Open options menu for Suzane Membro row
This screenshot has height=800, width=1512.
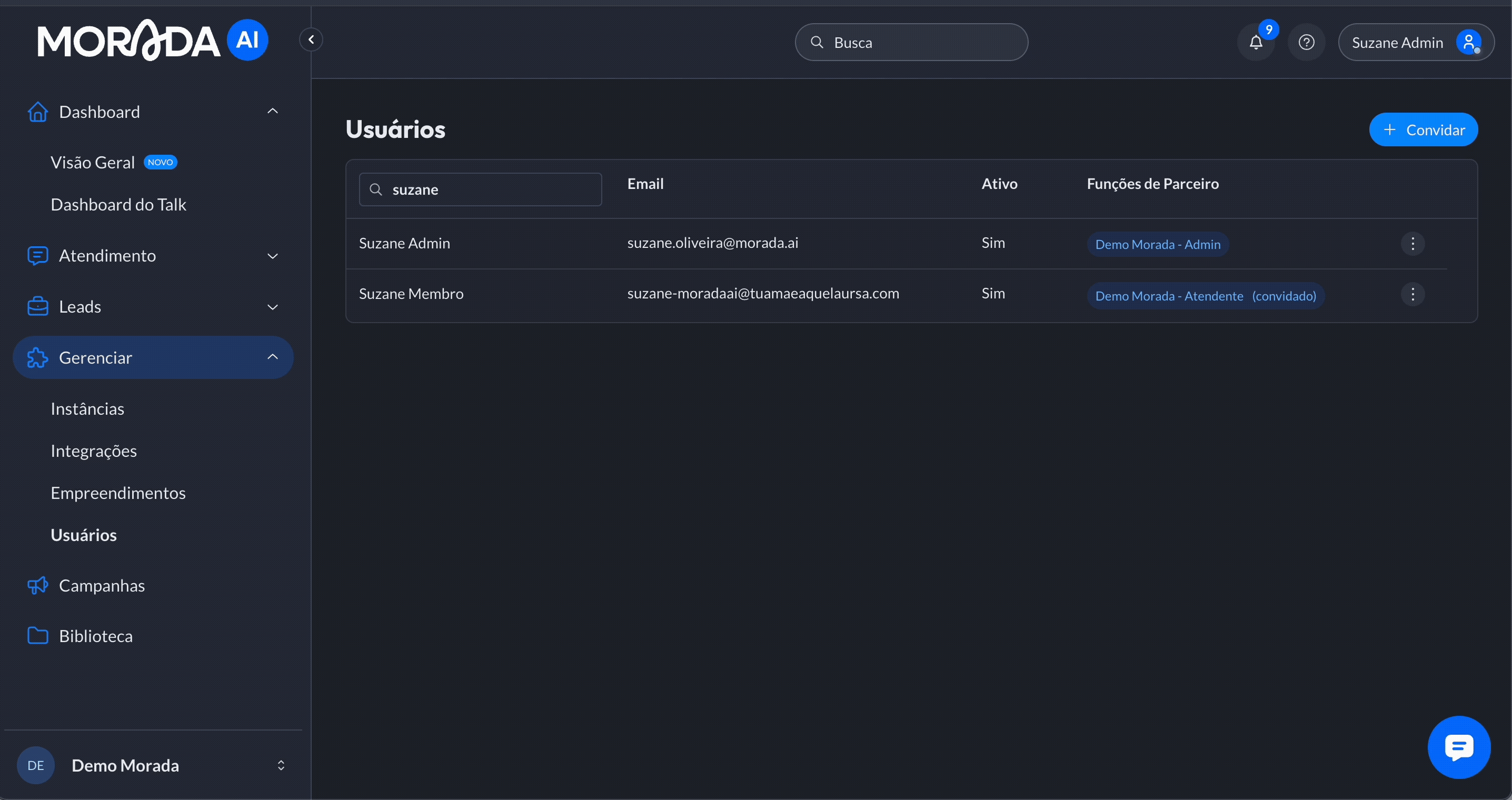point(1412,294)
